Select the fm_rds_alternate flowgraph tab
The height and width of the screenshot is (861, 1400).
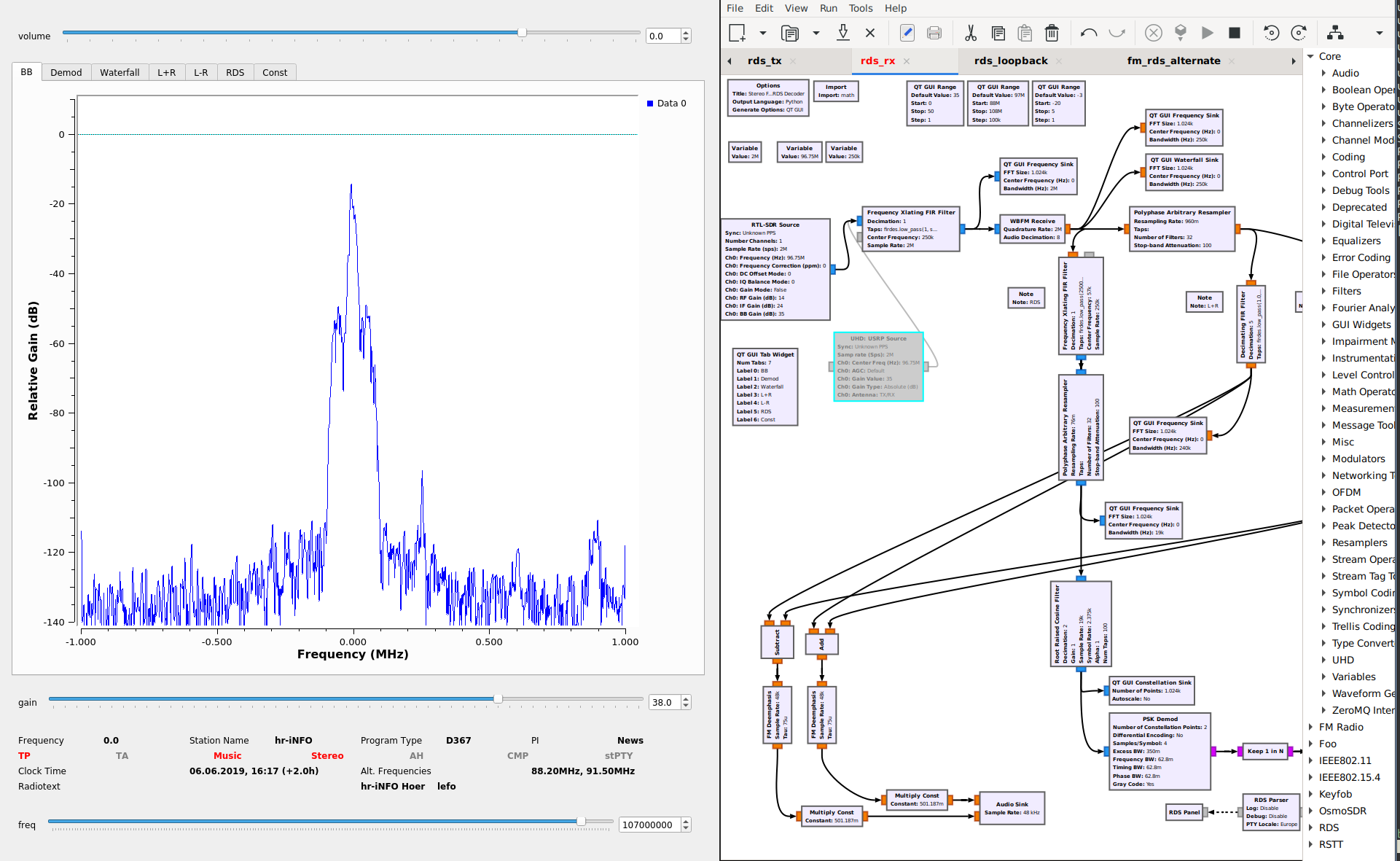tap(1173, 61)
